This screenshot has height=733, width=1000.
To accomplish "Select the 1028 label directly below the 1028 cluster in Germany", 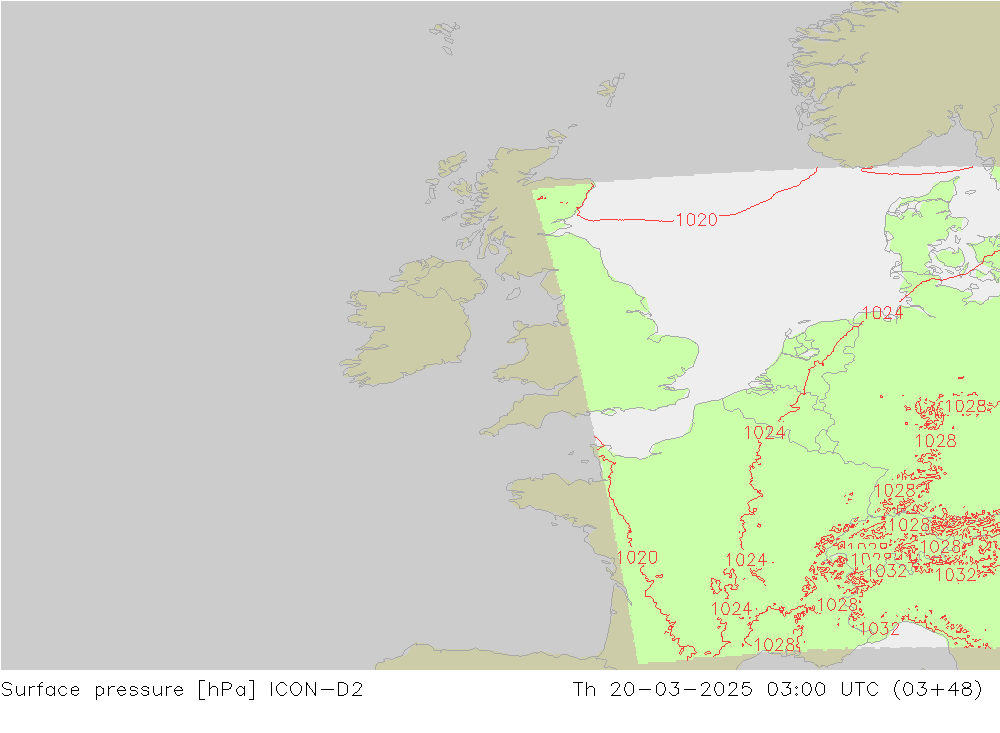I will click(935, 441).
